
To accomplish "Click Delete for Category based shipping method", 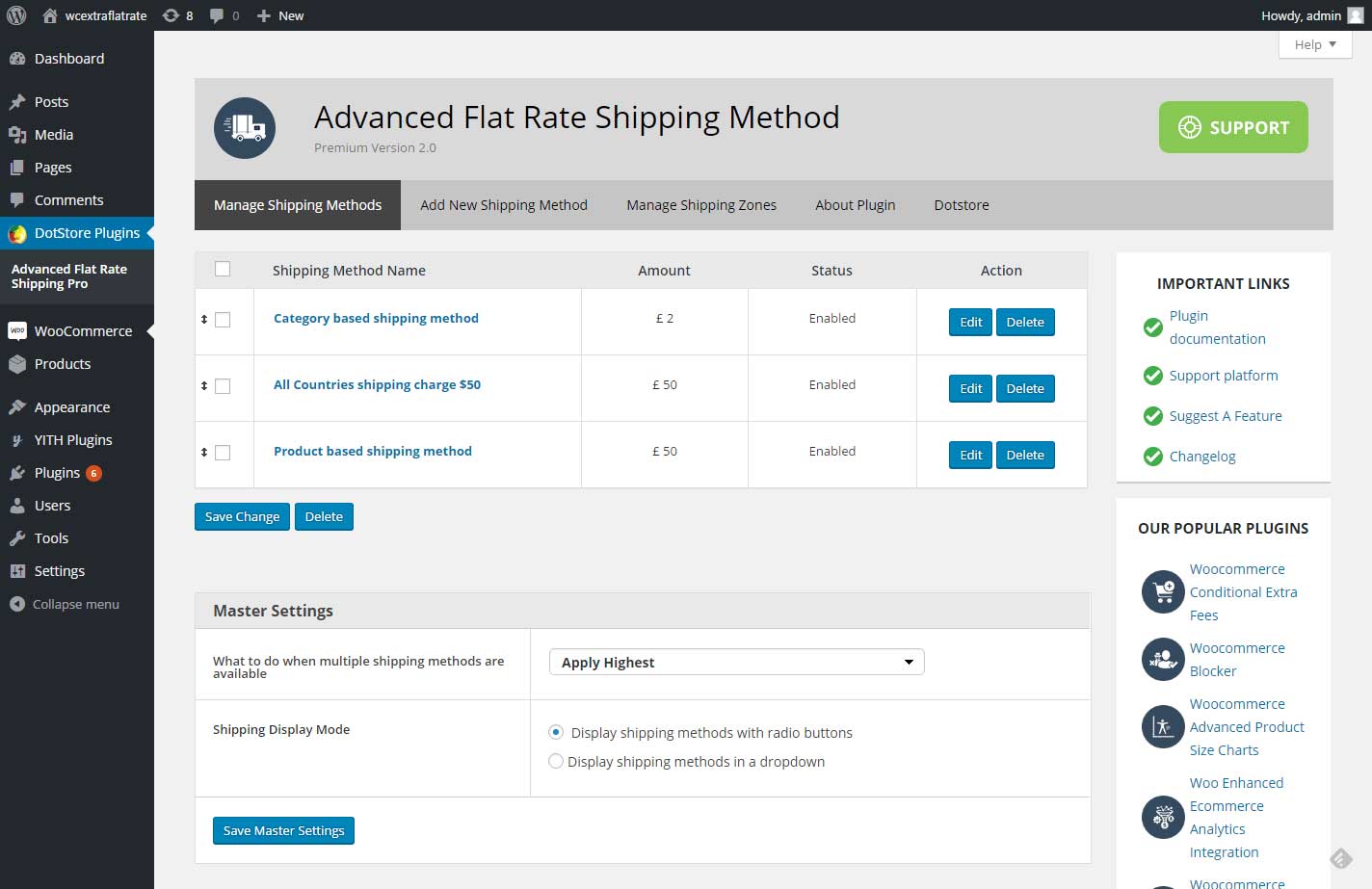I will 1025,322.
